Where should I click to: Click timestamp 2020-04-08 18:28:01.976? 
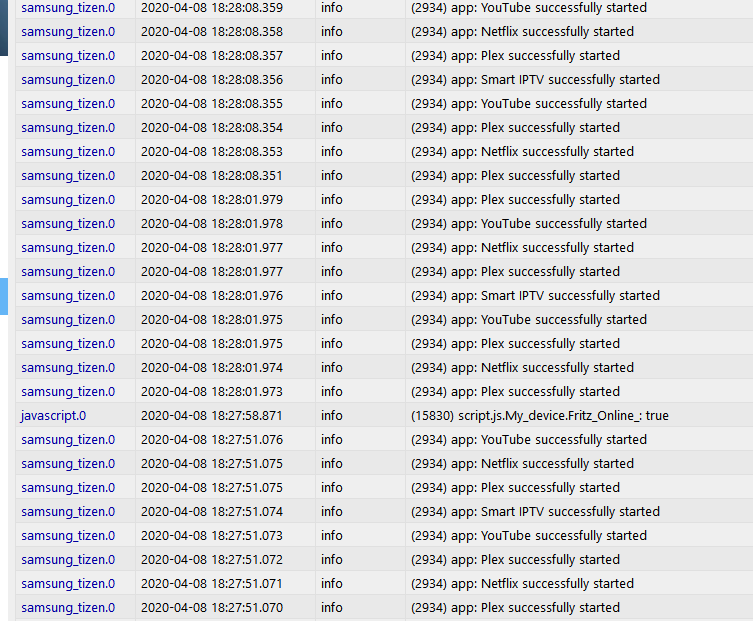point(212,296)
